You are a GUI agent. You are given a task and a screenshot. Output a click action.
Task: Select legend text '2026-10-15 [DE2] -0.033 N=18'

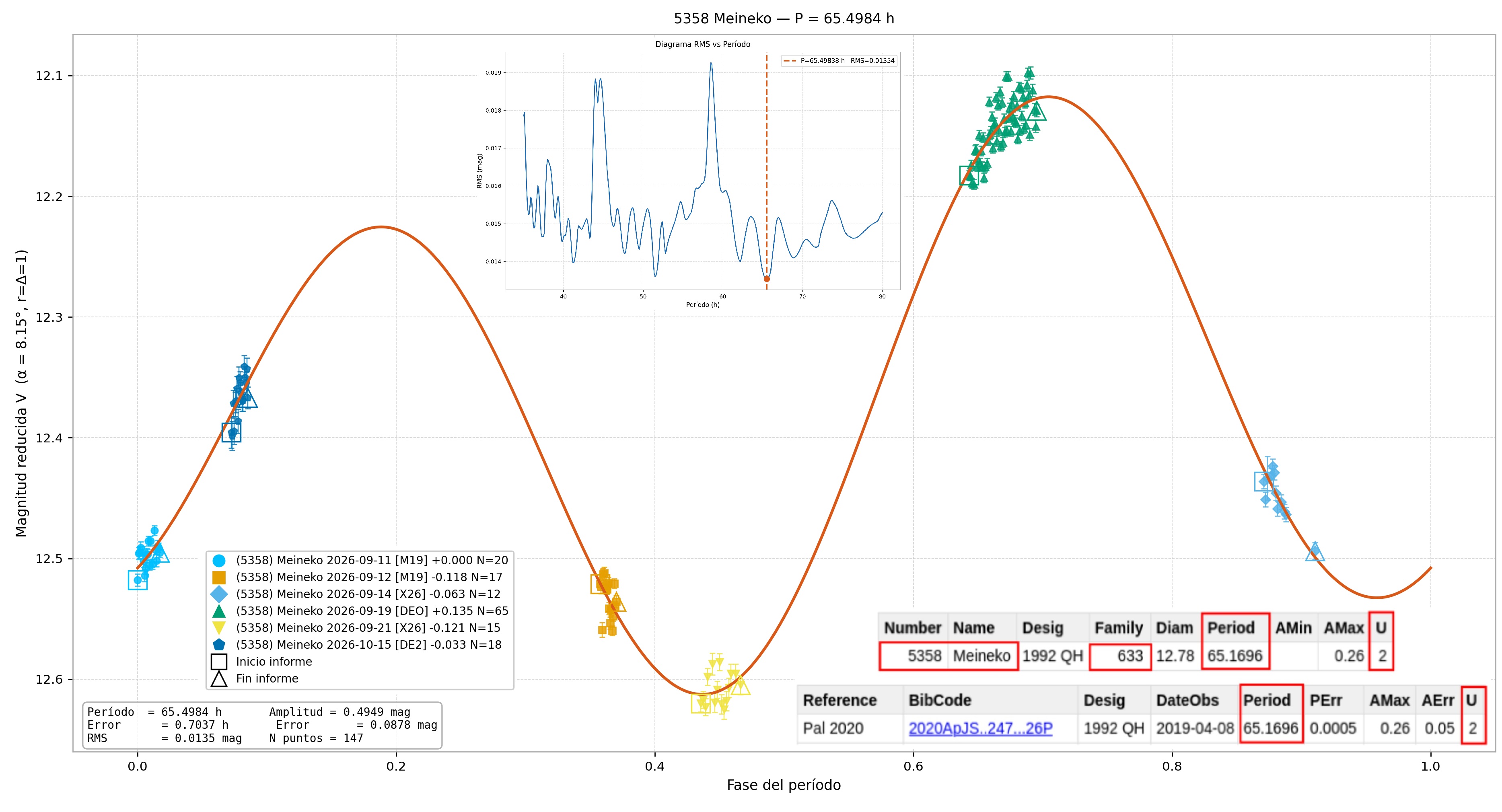click(415, 645)
